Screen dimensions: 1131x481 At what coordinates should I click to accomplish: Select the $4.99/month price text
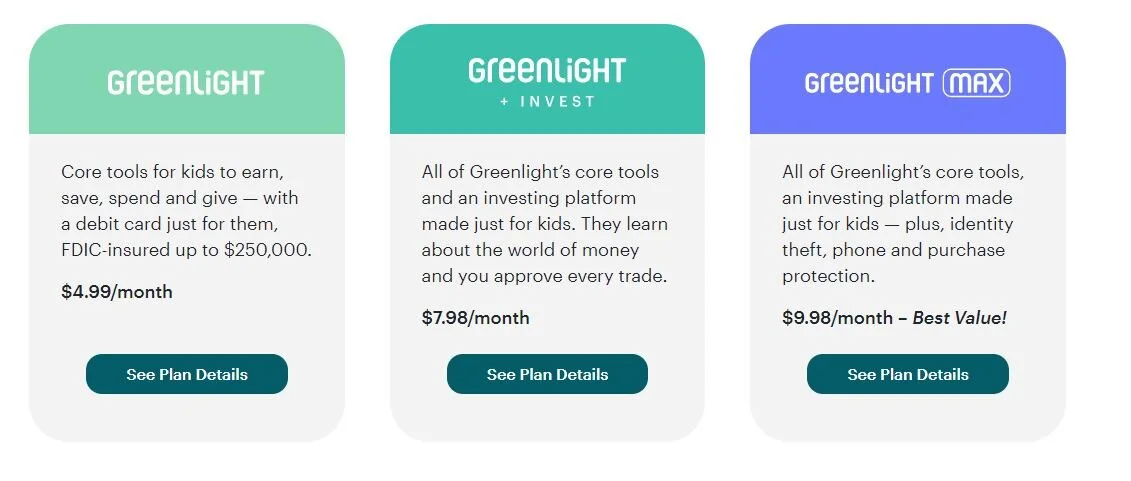pos(117,292)
